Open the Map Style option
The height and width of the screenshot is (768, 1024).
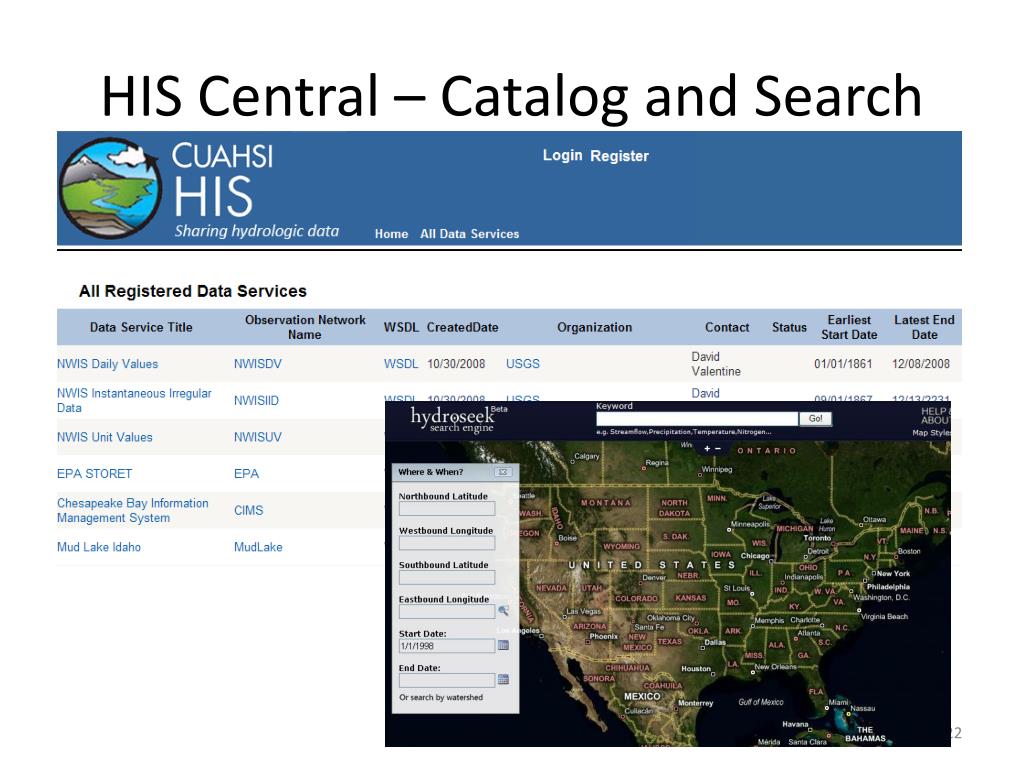click(x=931, y=433)
